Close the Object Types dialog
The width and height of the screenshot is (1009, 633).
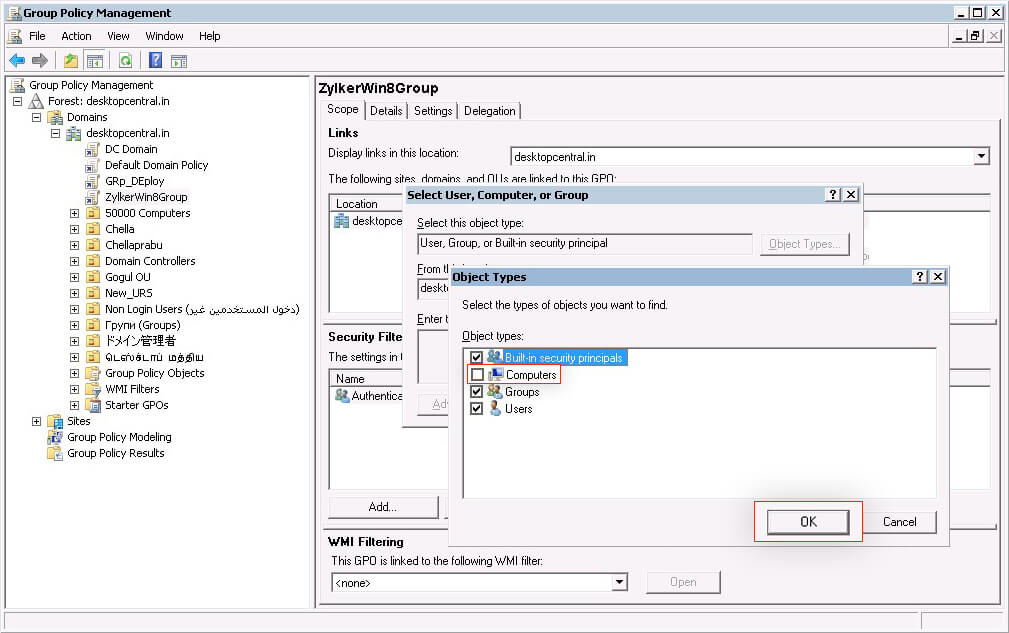(938, 277)
